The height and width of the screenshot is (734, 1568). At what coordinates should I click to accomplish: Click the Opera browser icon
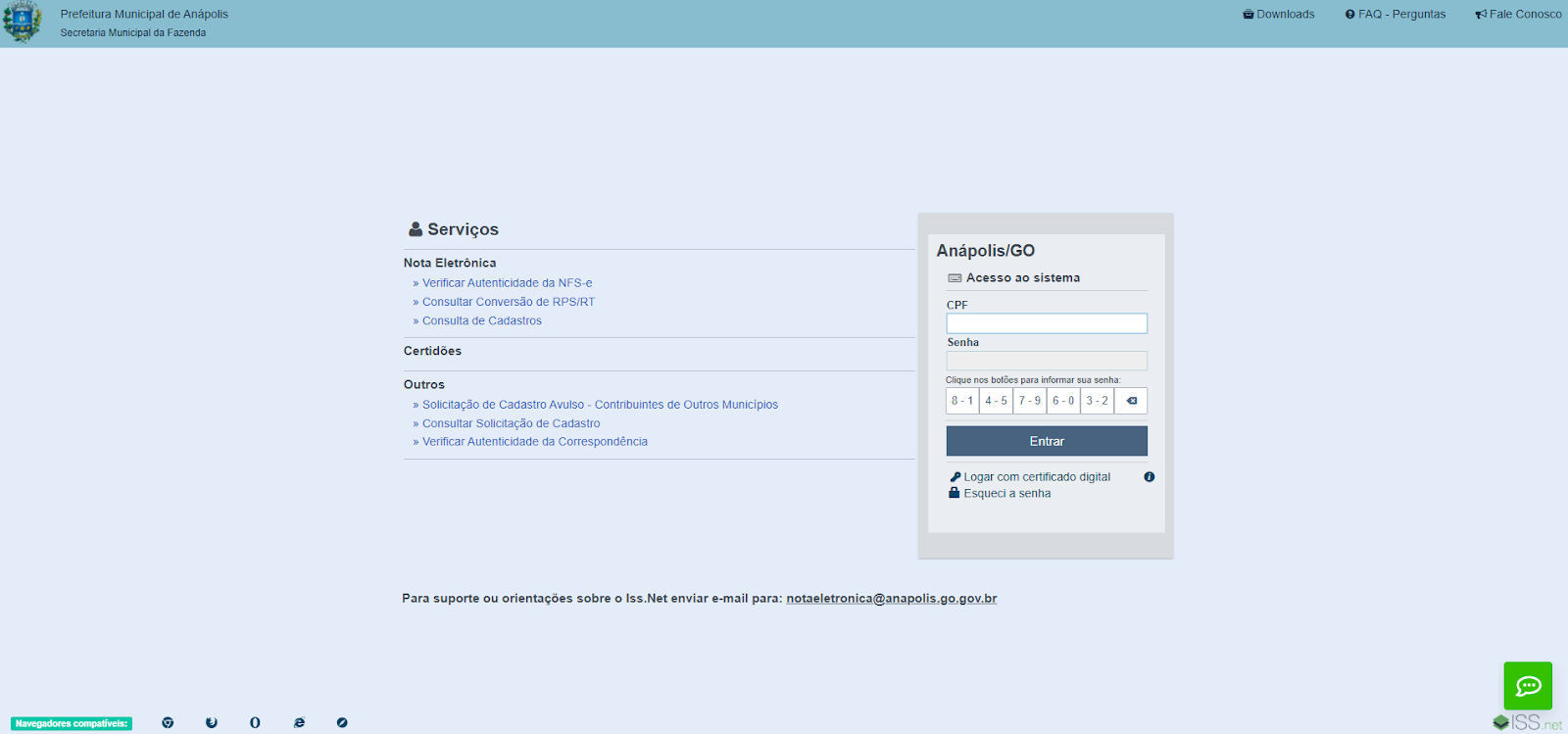(255, 723)
